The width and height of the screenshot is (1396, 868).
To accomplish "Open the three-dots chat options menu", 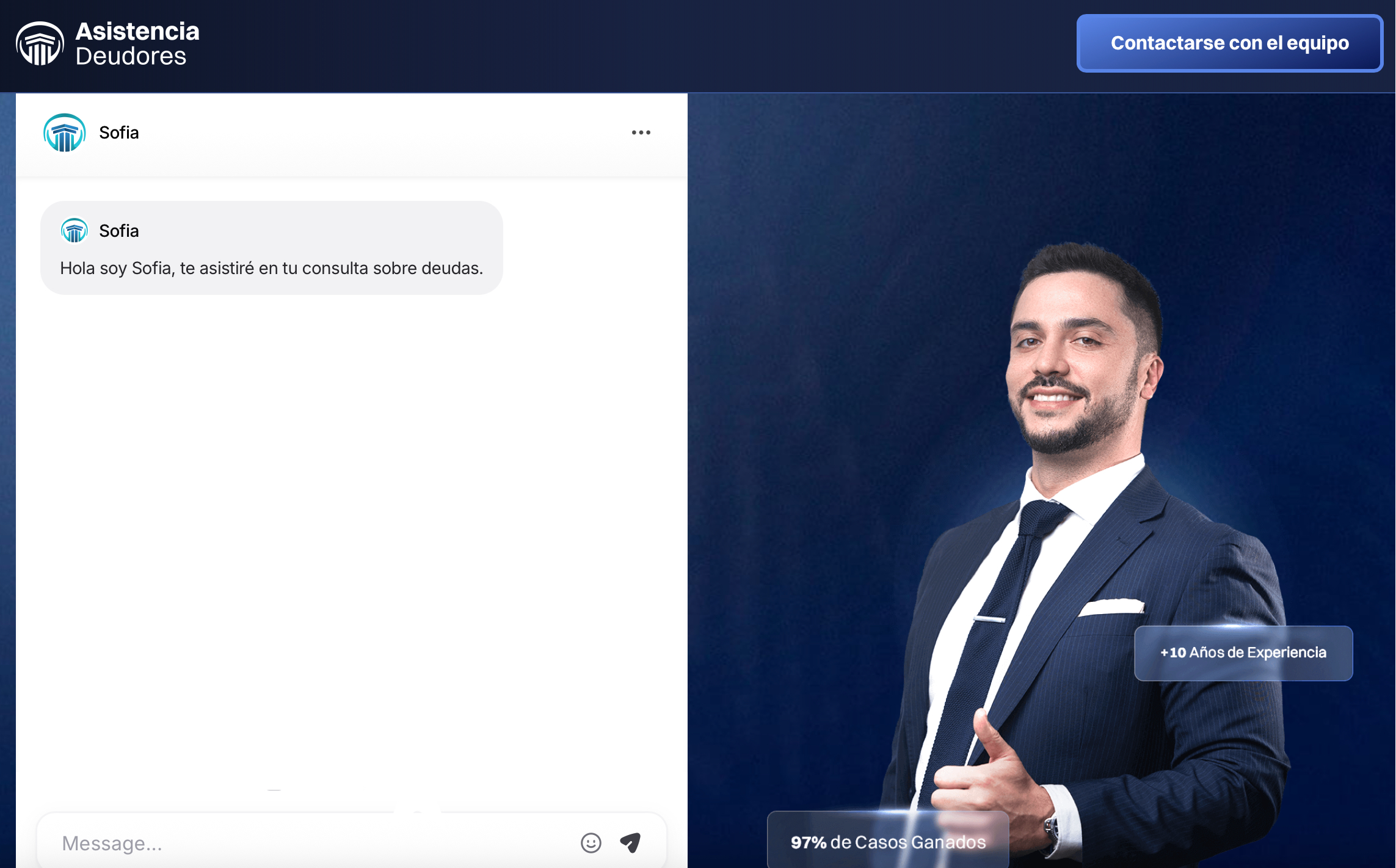I will 641,132.
